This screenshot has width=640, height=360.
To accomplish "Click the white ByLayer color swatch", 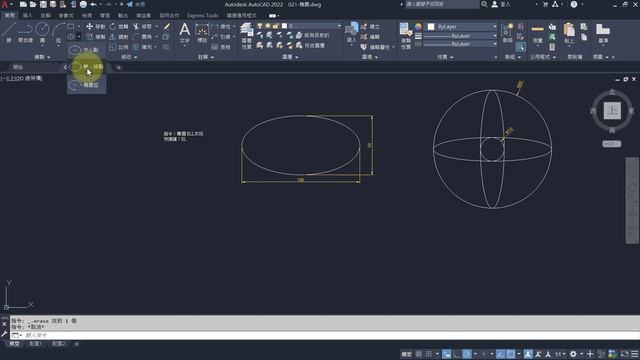I will pyautogui.click(x=431, y=27).
